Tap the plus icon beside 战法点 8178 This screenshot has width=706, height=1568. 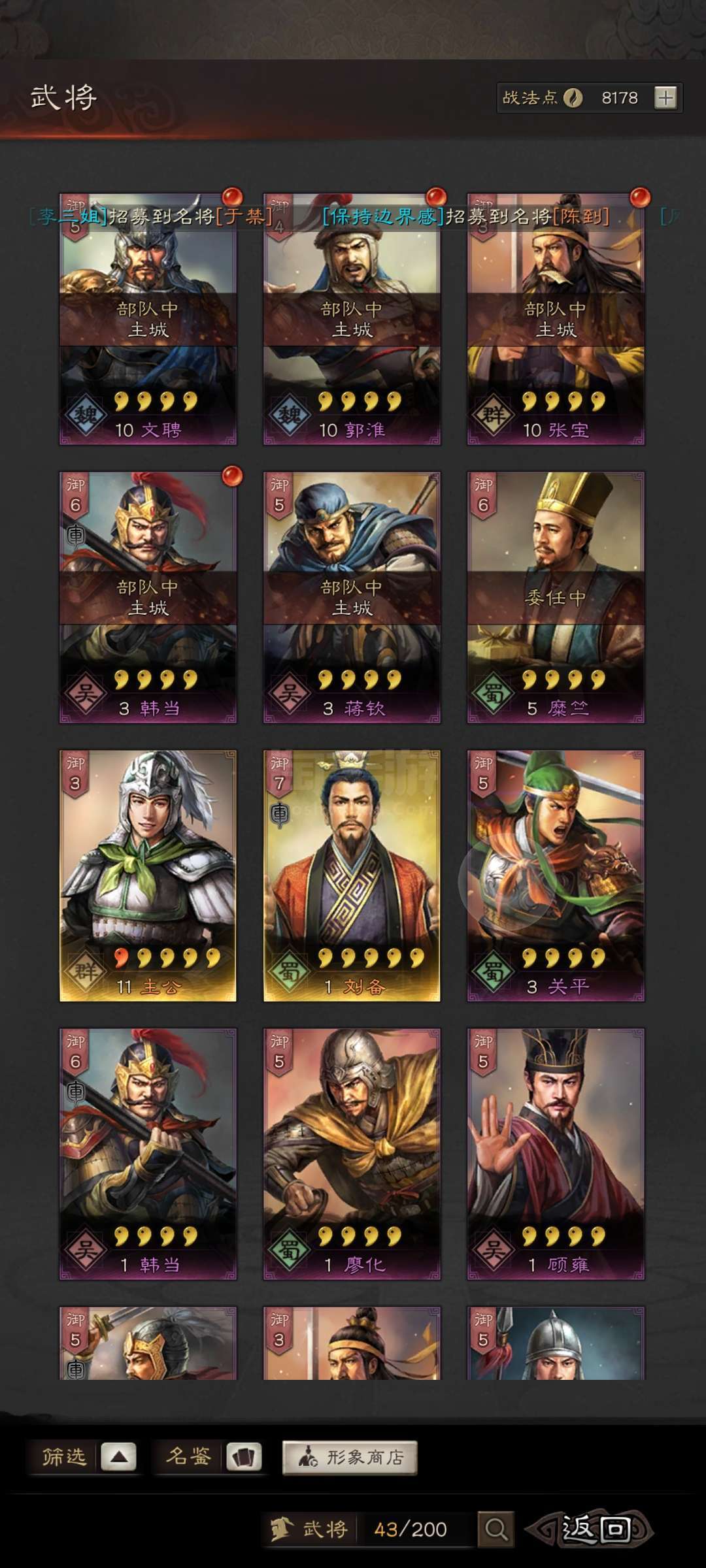(665, 98)
